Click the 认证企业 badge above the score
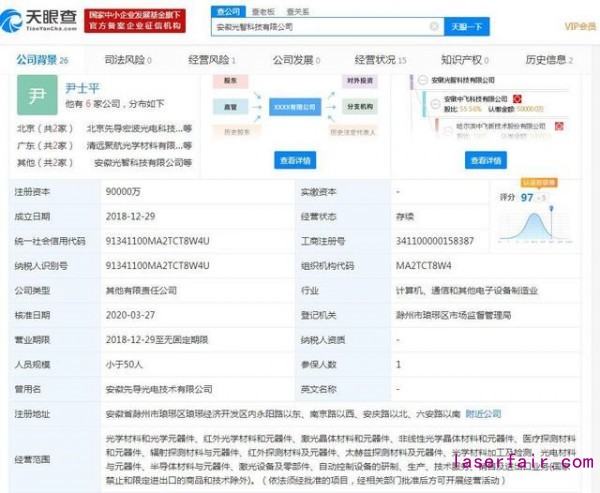The height and width of the screenshot is (493, 600). point(538,183)
